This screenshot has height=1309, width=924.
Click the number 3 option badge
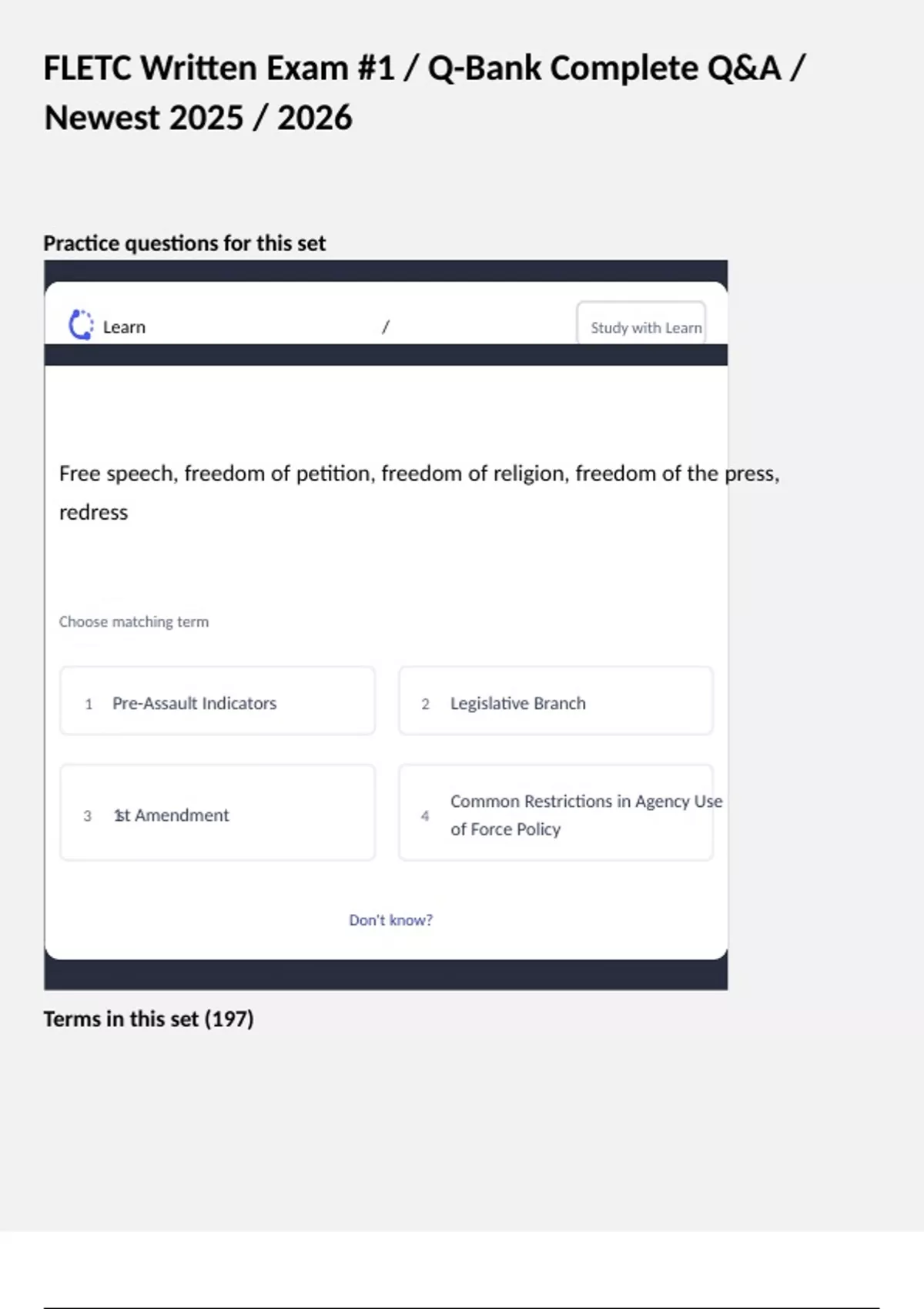(x=87, y=815)
